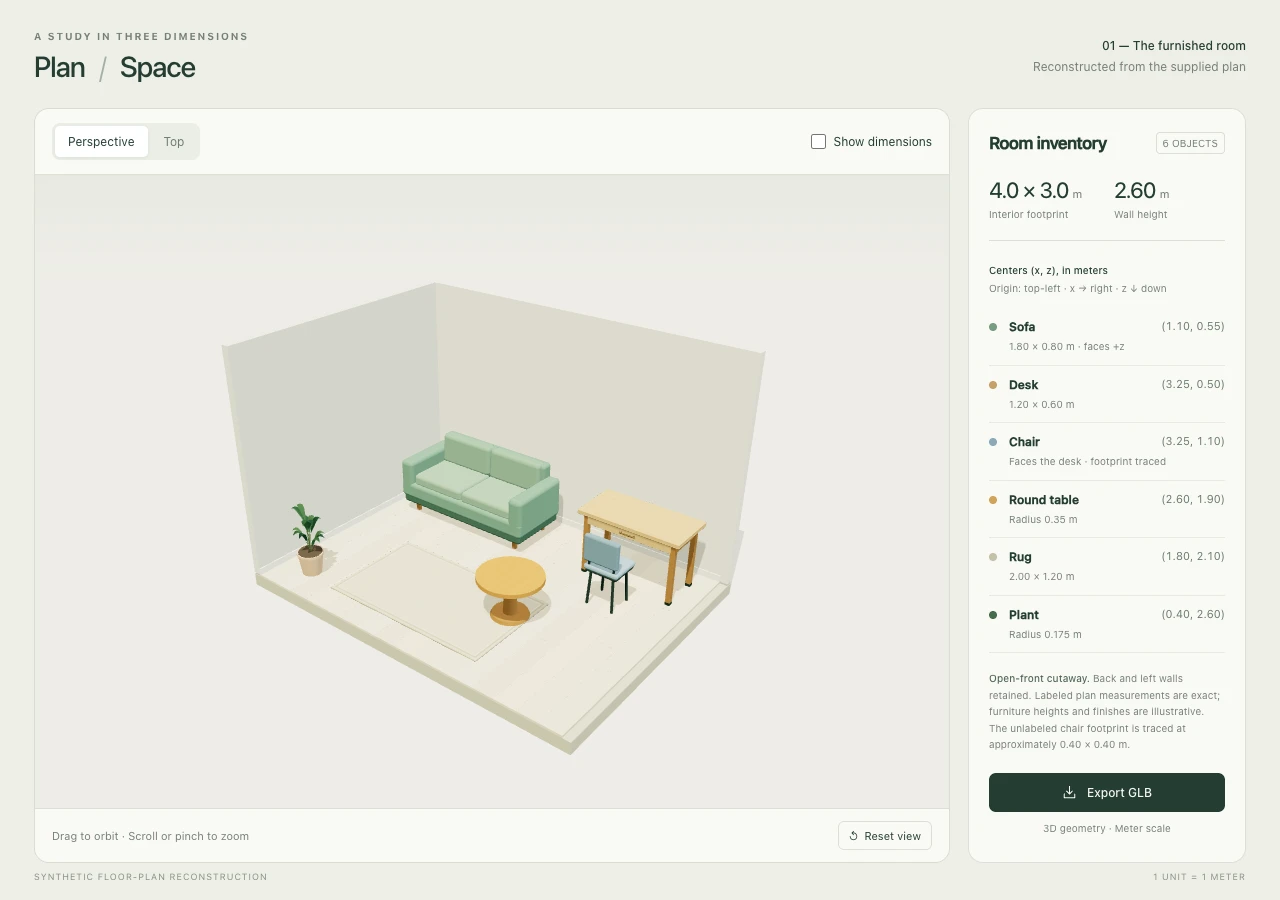Click the blue Chair color dot
Screen dimensions: 1280x900
coord(993,442)
